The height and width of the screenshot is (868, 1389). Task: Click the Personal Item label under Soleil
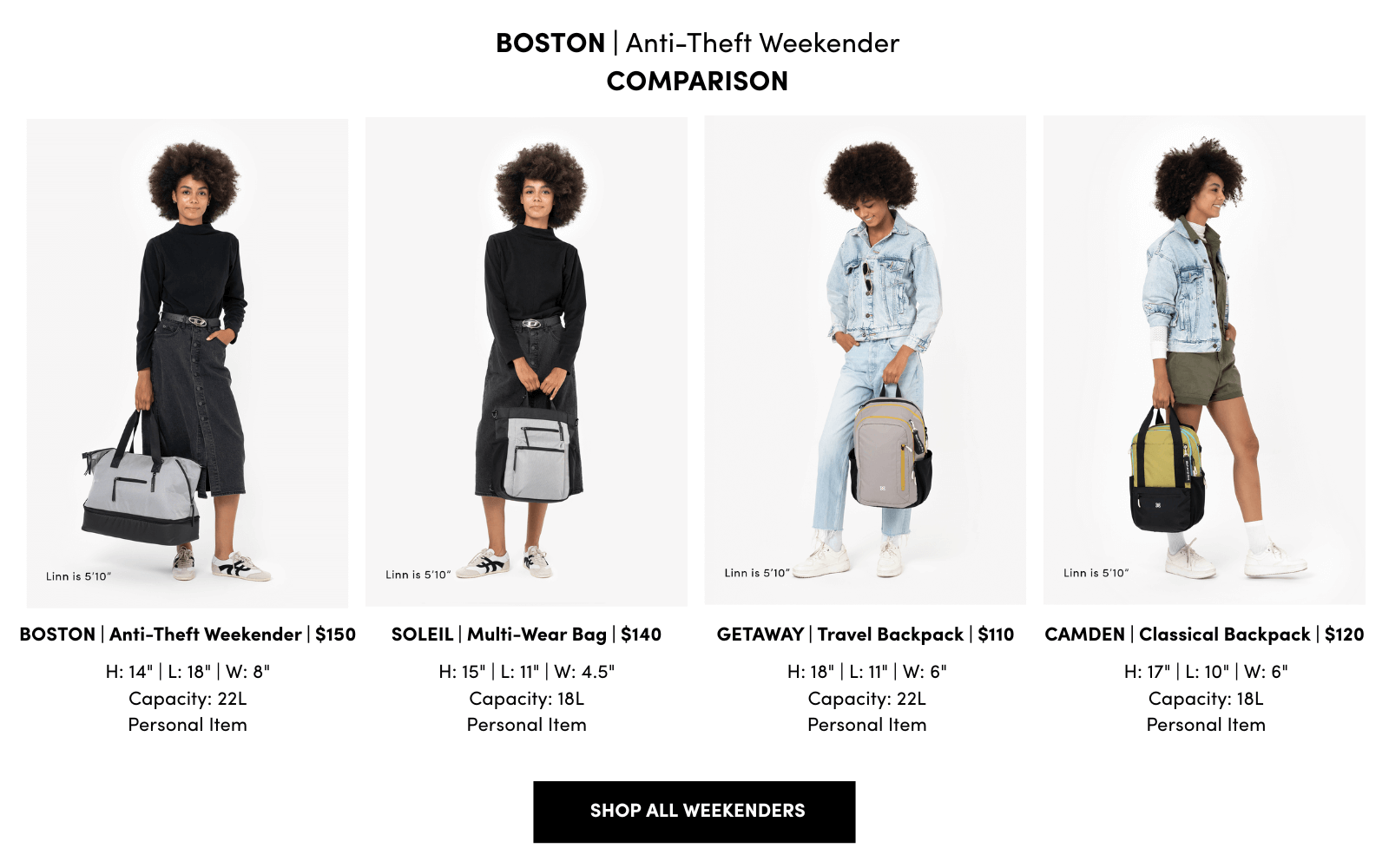click(x=526, y=725)
